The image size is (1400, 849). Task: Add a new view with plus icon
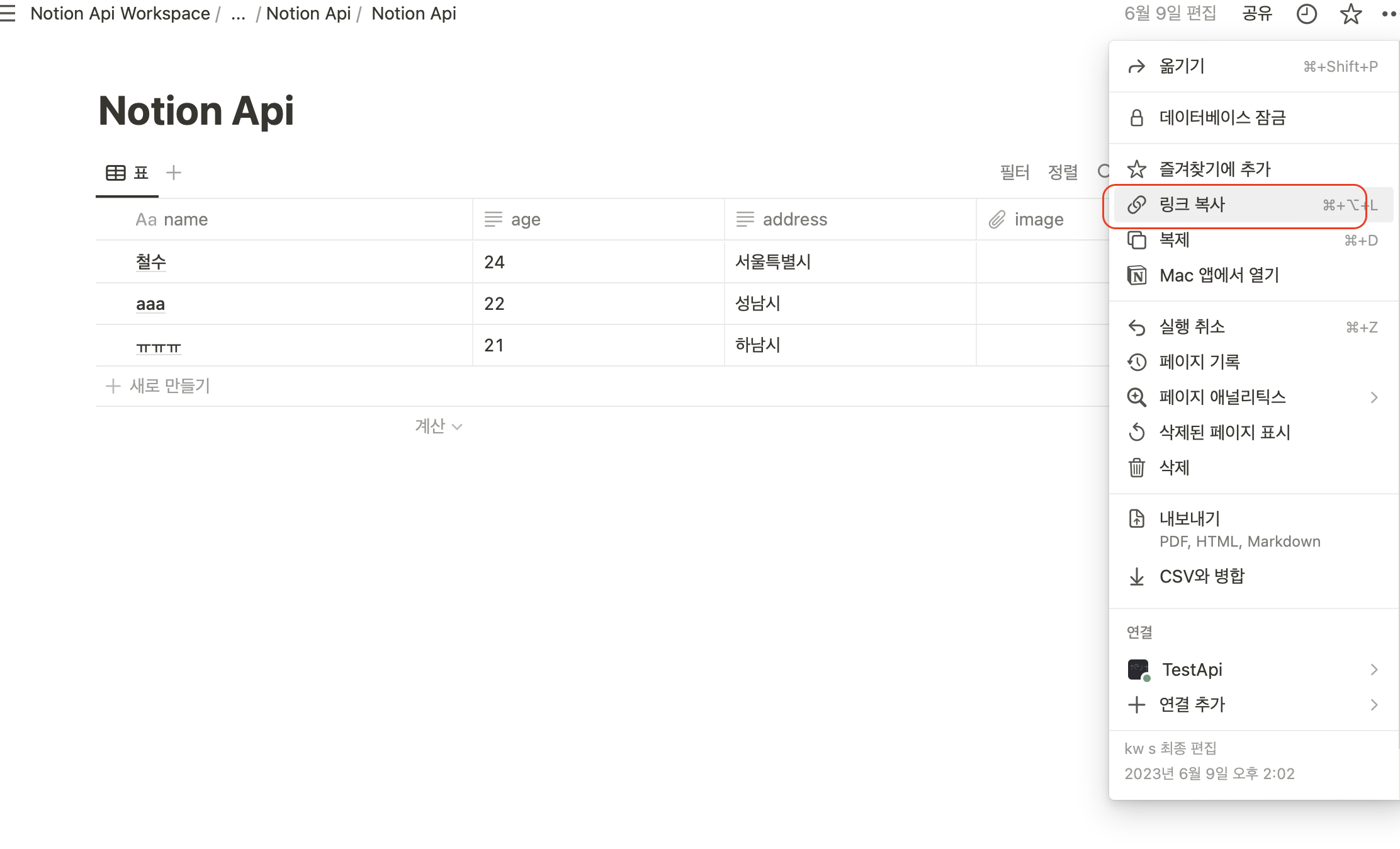point(174,172)
